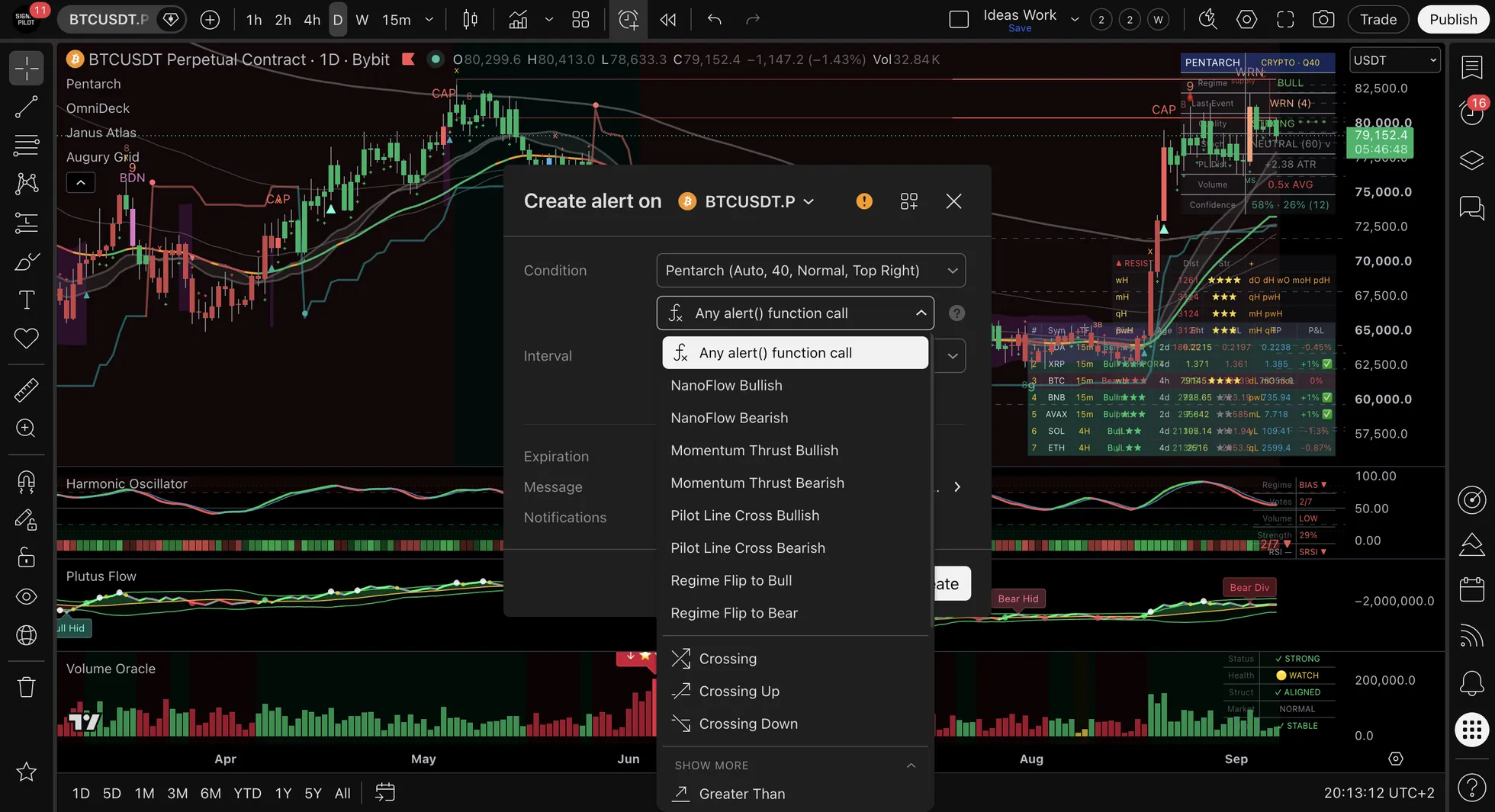The width and height of the screenshot is (1495, 812).
Task: Toggle lock all drawing tools
Action: (x=26, y=557)
